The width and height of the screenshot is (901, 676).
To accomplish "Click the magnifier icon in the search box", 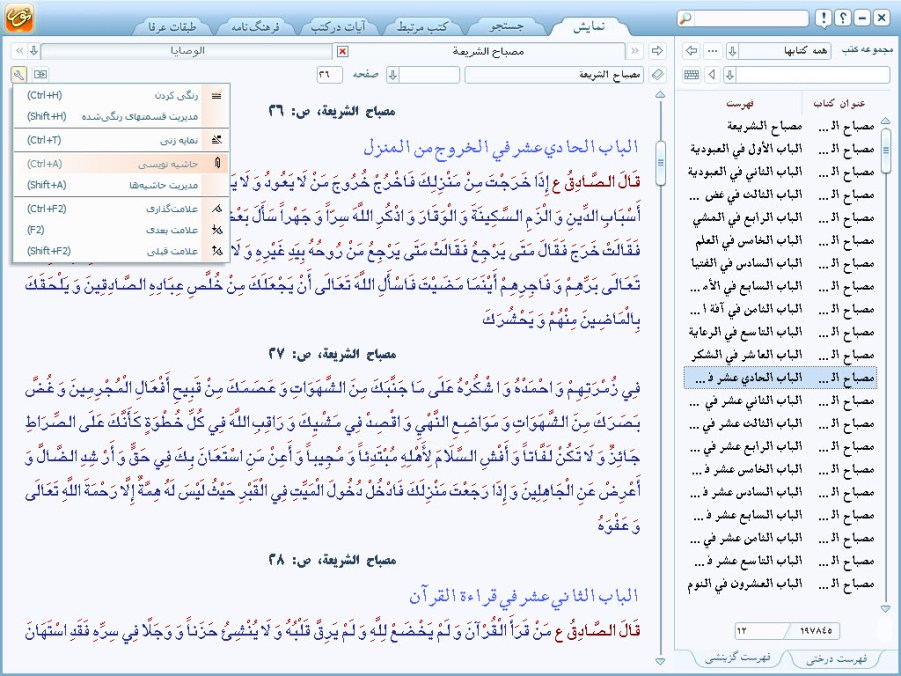I will [685, 18].
